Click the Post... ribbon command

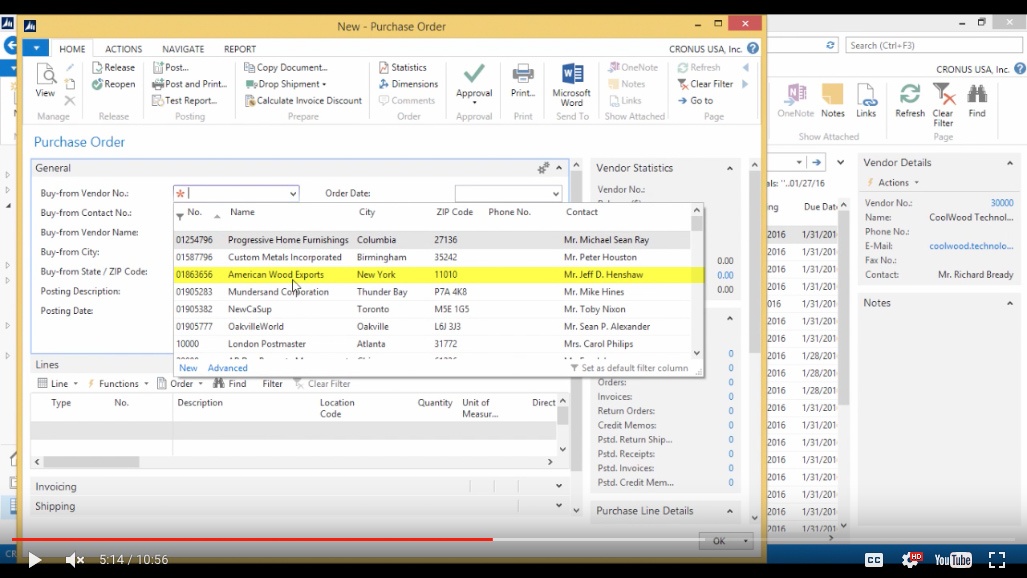pyautogui.click(x=170, y=67)
